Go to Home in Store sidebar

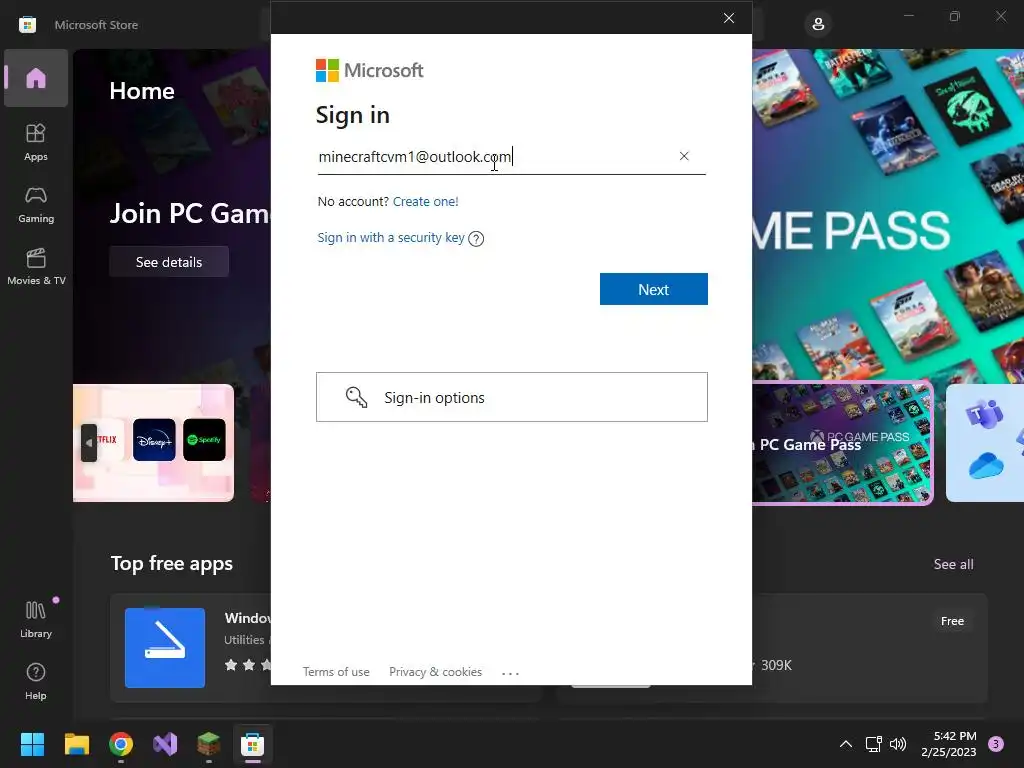(36, 78)
